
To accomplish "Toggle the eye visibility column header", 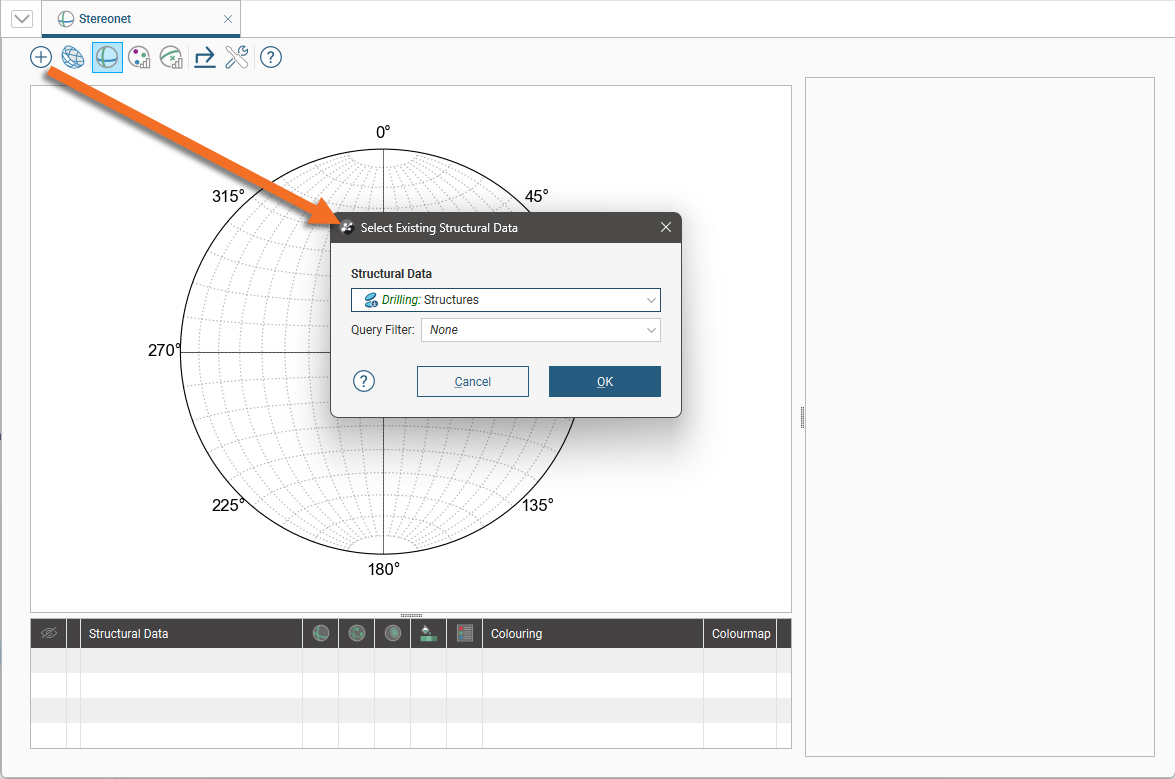I will coord(48,633).
